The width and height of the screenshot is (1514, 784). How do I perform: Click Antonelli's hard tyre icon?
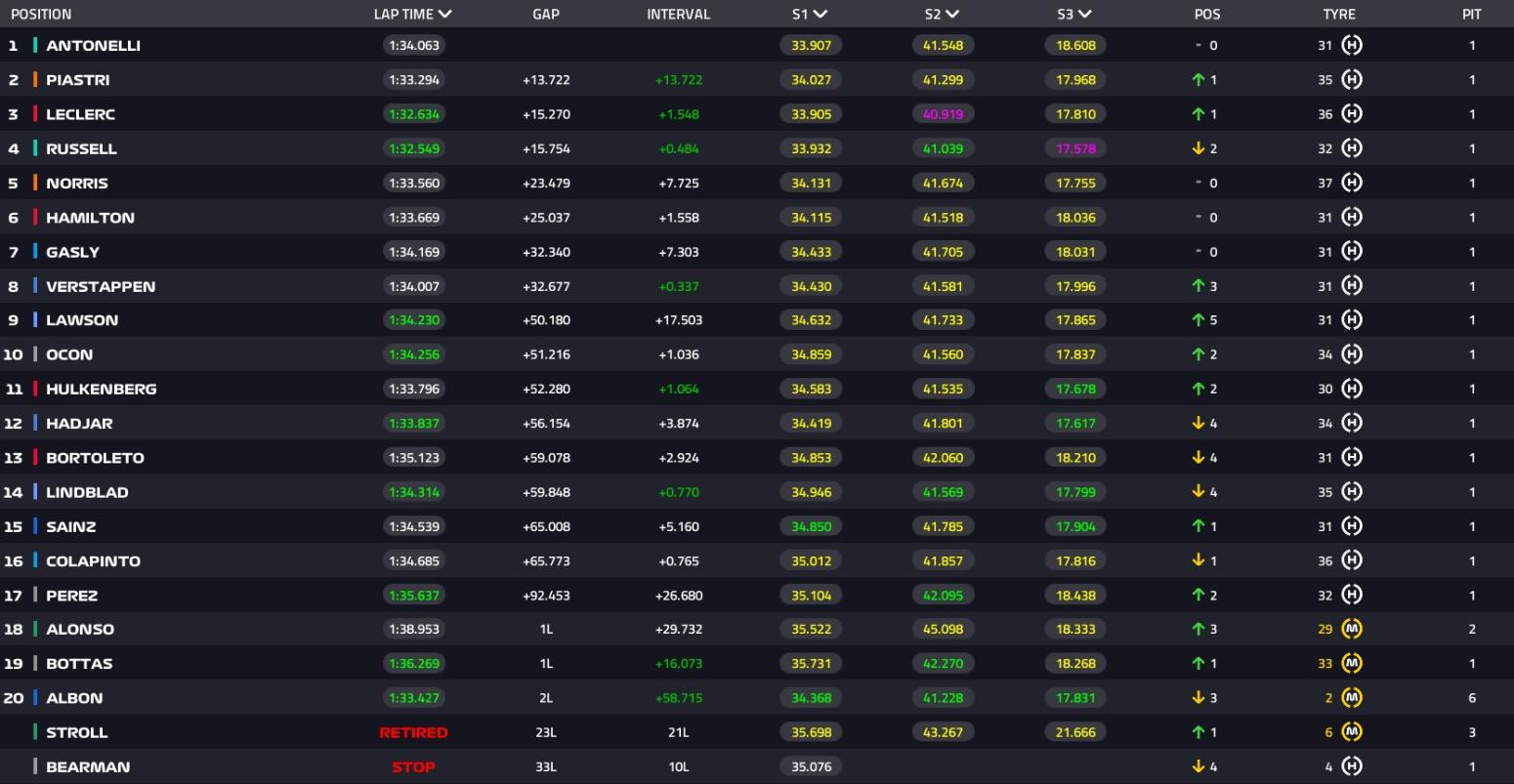pyautogui.click(x=1352, y=45)
